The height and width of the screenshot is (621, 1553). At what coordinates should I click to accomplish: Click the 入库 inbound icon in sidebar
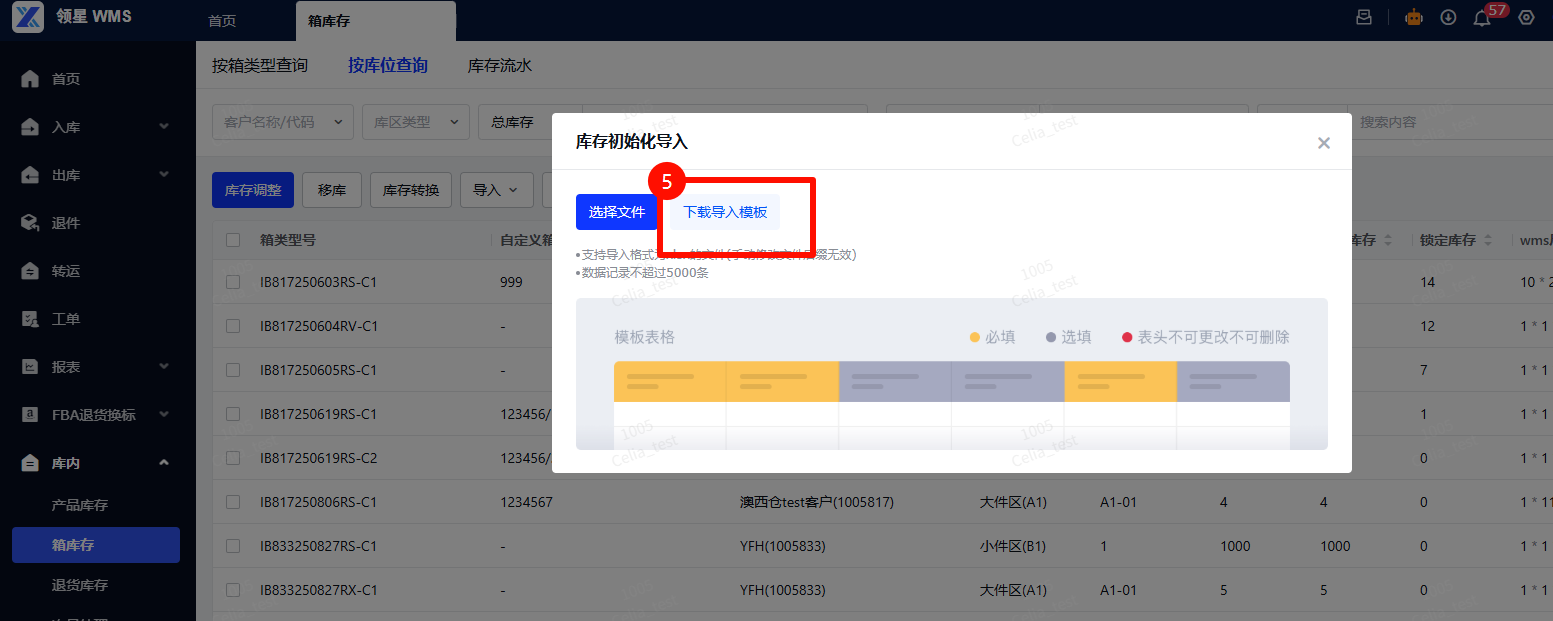click(x=30, y=127)
